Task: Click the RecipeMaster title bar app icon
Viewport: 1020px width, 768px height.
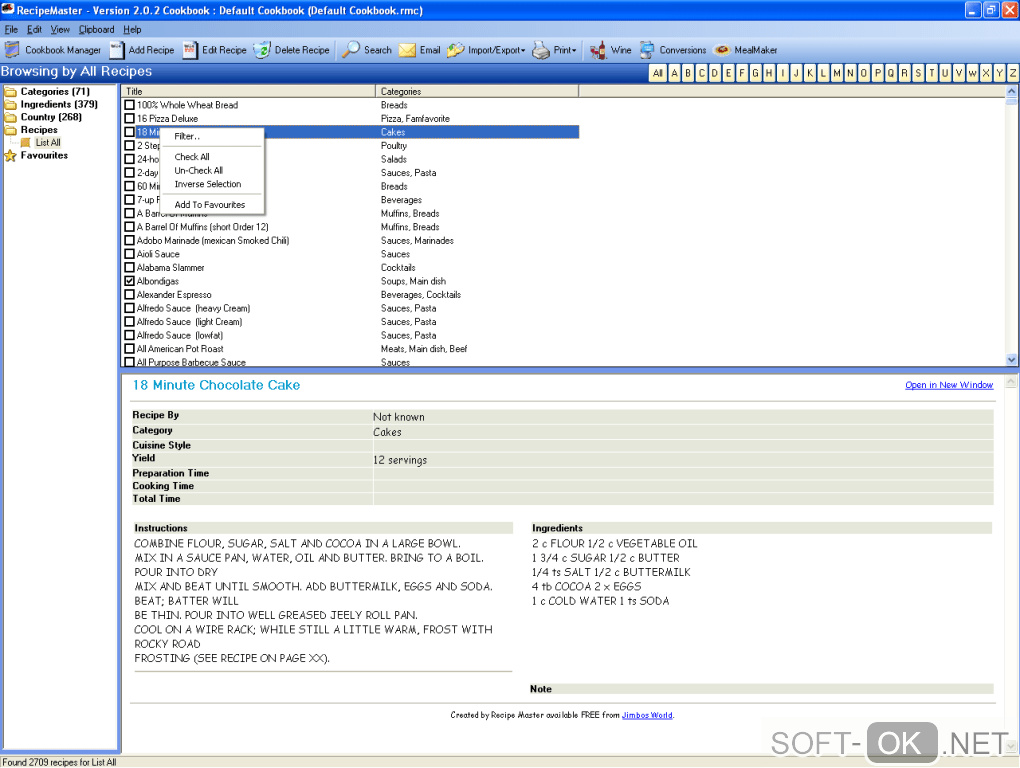Action: coord(8,9)
